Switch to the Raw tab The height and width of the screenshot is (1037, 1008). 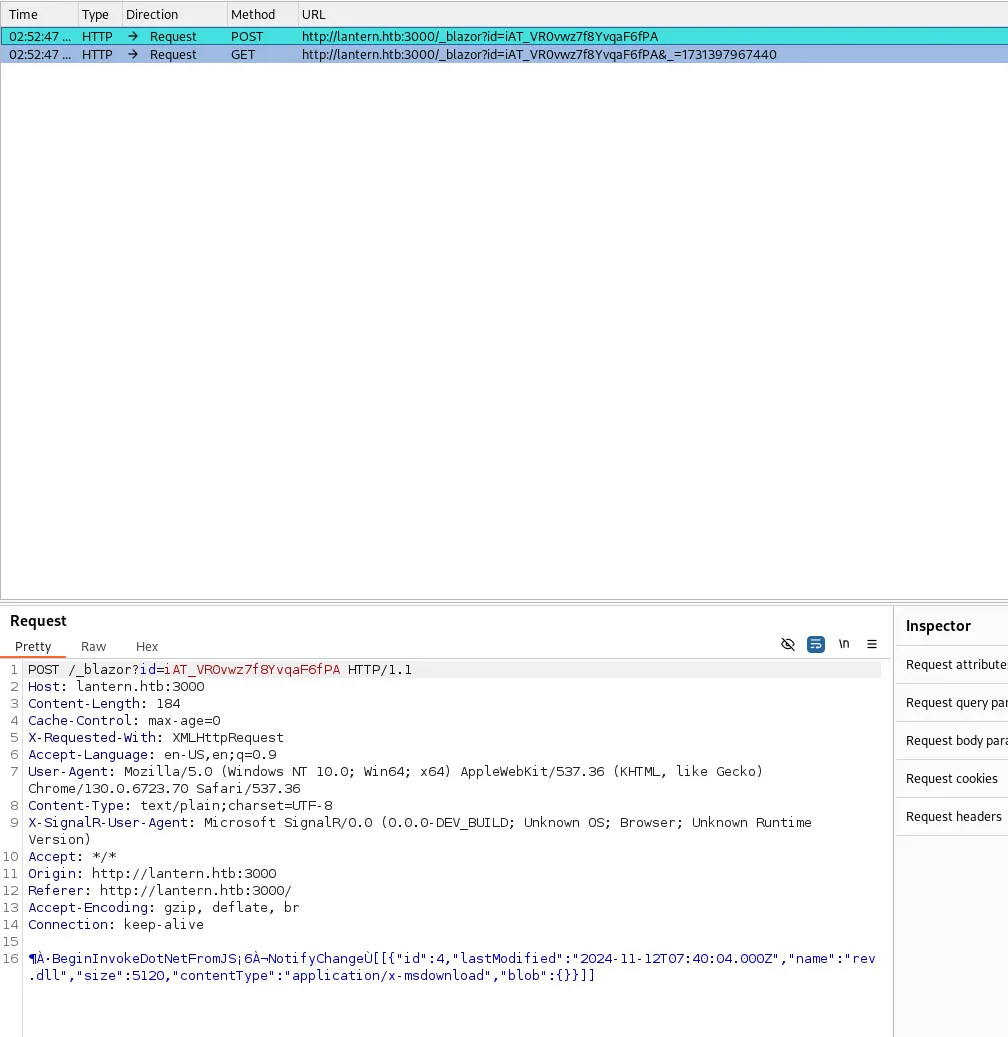pyautogui.click(x=93, y=647)
